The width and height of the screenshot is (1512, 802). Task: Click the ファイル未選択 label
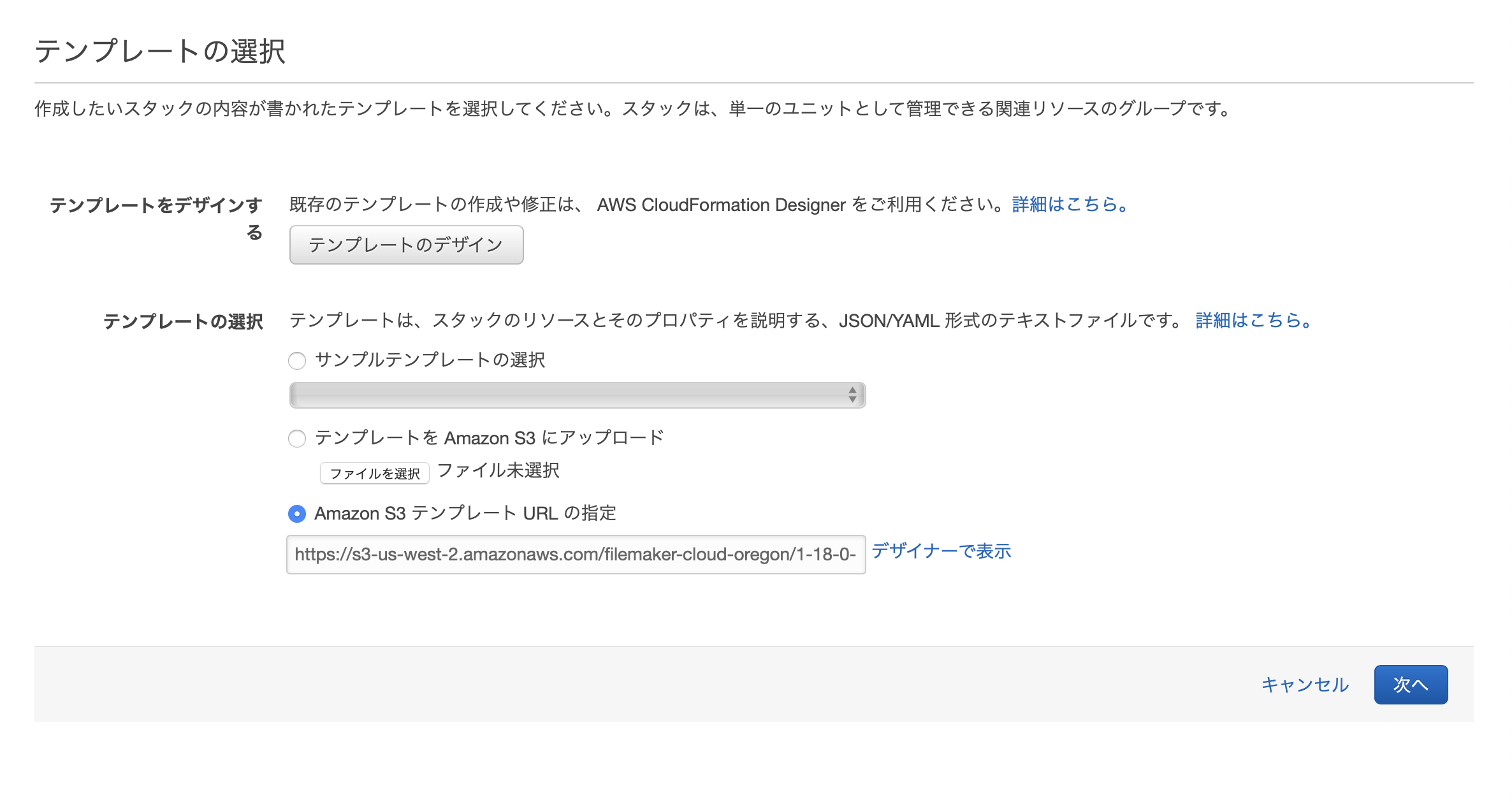(499, 470)
